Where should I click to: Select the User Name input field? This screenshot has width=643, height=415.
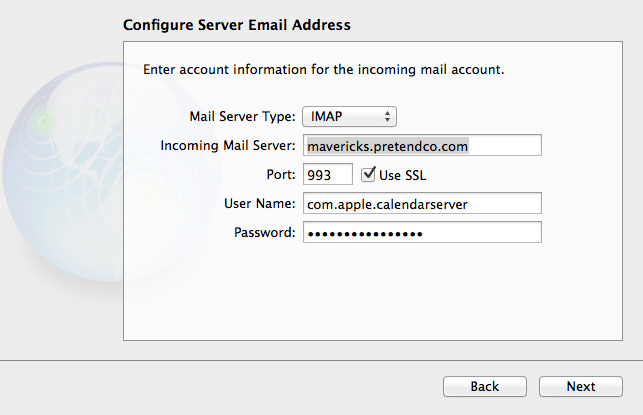pos(422,203)
